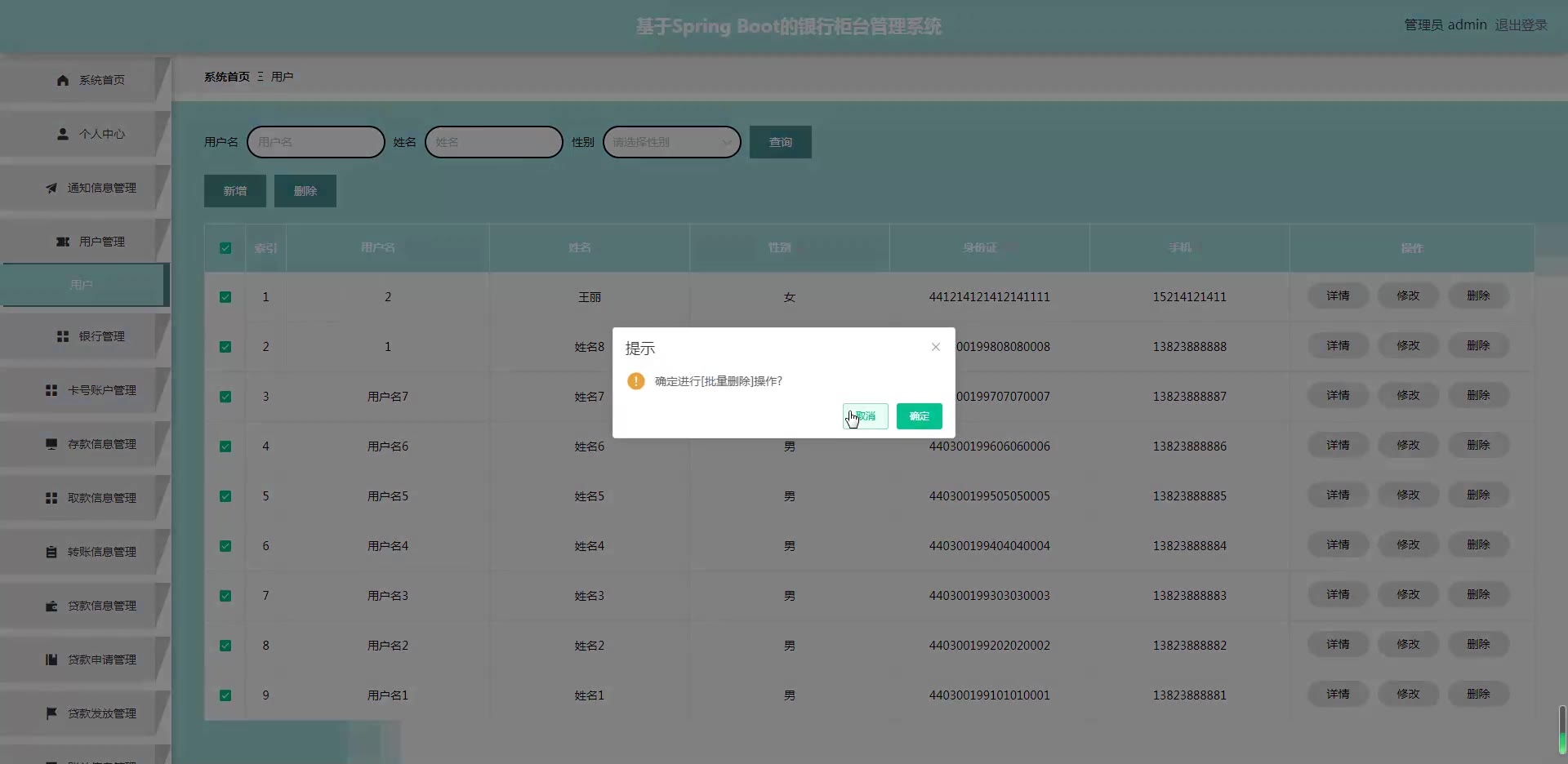Click the 用户名 search input field

316,142
